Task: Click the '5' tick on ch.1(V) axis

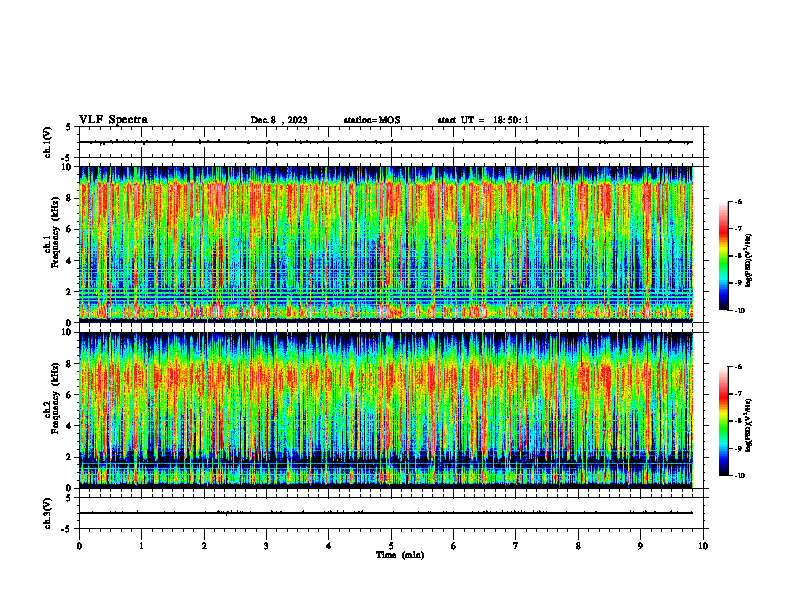Action: point(68,127)
